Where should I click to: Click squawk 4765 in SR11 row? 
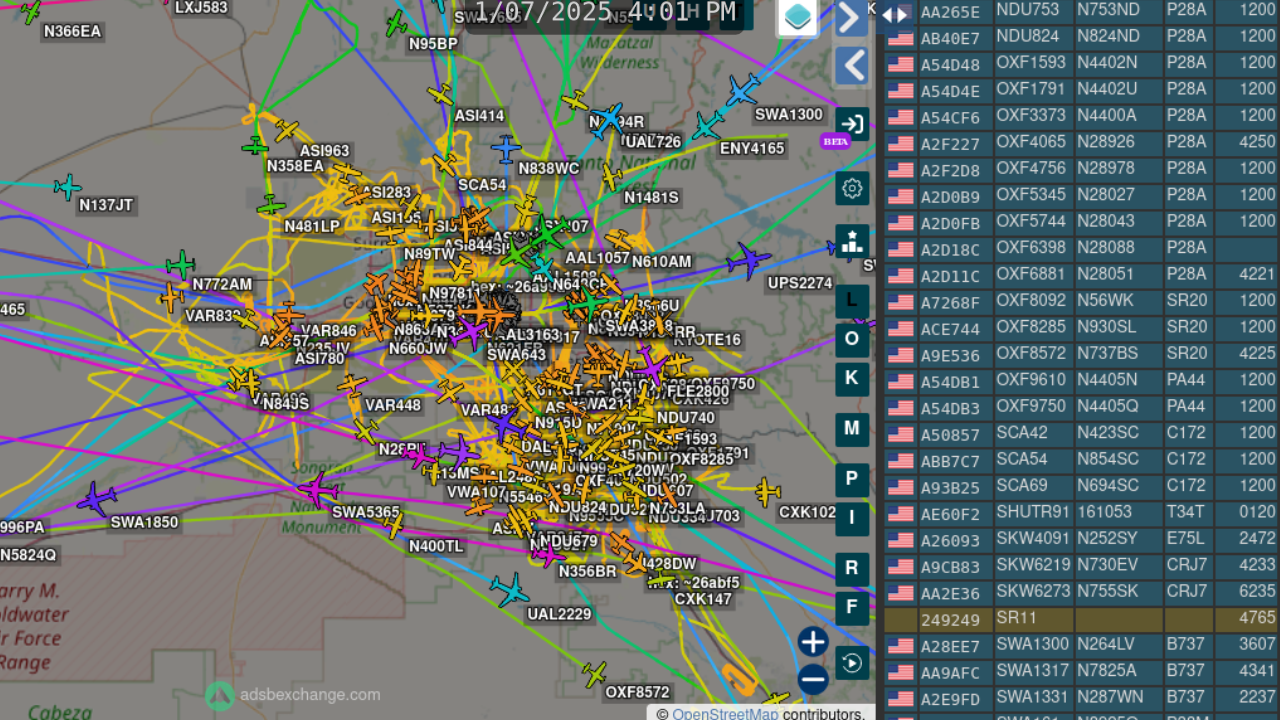1257,619
